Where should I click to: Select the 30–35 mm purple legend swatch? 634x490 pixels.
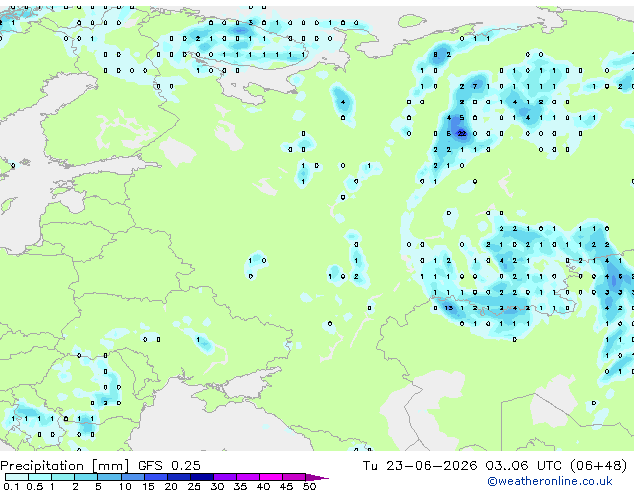tap(225, 477)
